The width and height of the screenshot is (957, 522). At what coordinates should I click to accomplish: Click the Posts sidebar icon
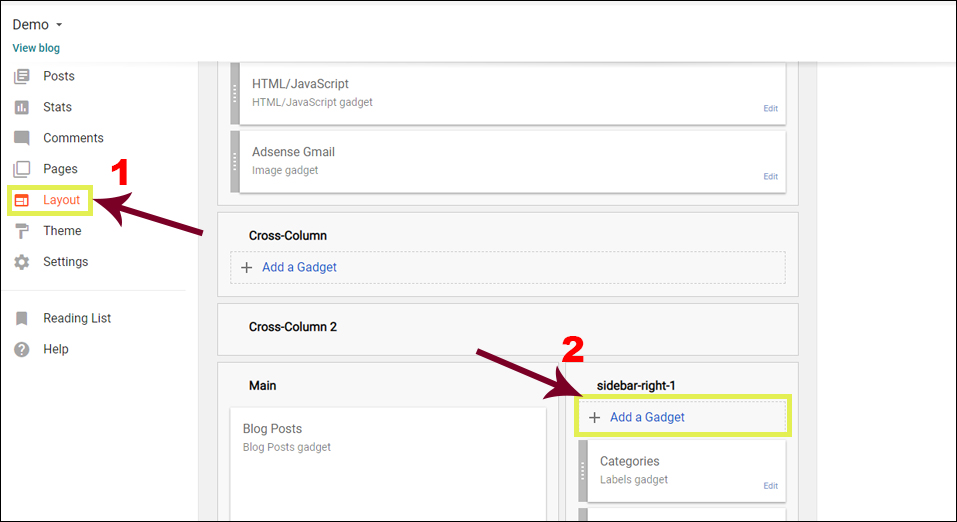[x=22, y=76]
